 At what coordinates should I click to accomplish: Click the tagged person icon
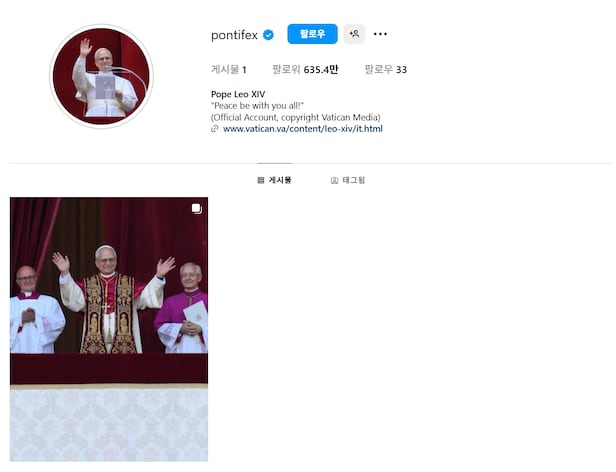tap(334, 180)
